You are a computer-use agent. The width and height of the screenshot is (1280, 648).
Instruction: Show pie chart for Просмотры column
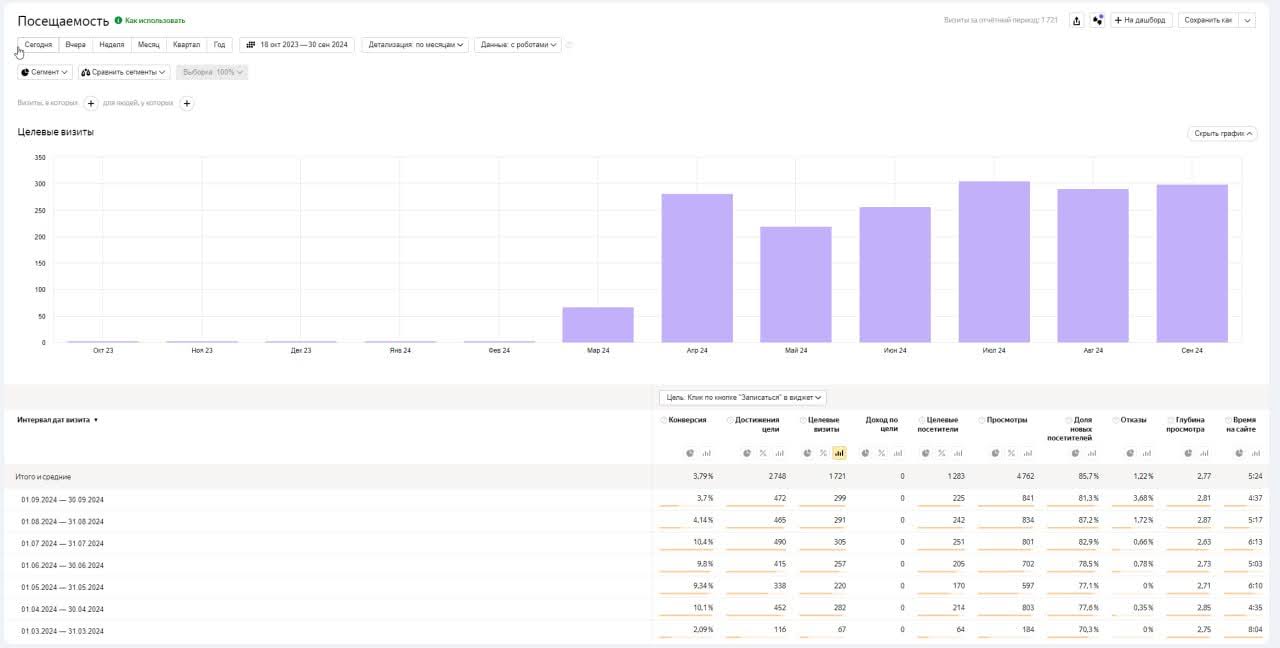click(x=996, y=453)
